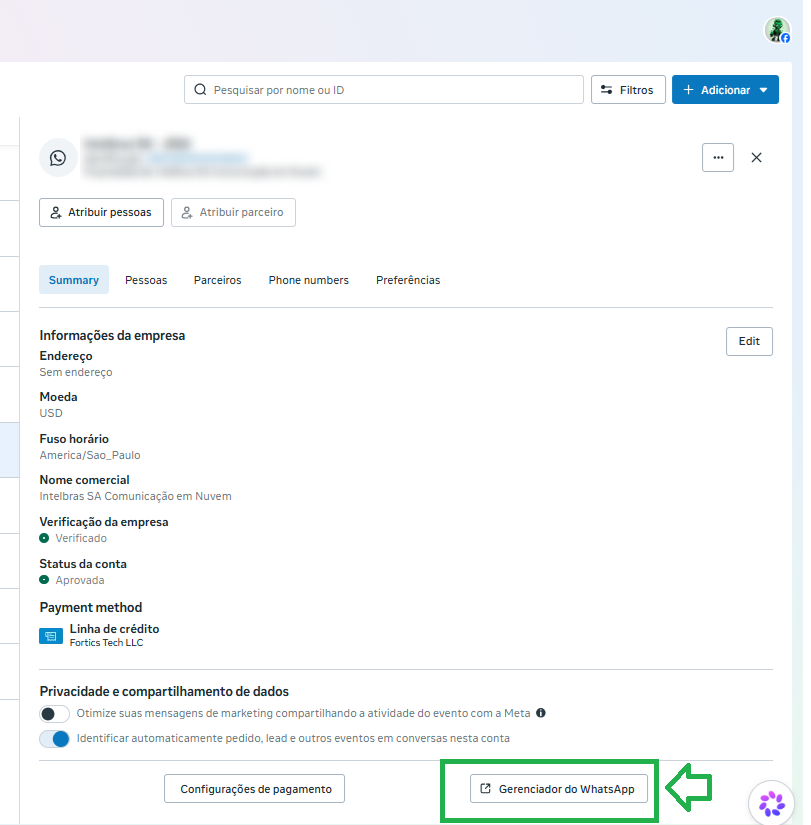Screen dimensions: 811x825
Task: Click Atribuir pessoas button
Action: point(101,213)
